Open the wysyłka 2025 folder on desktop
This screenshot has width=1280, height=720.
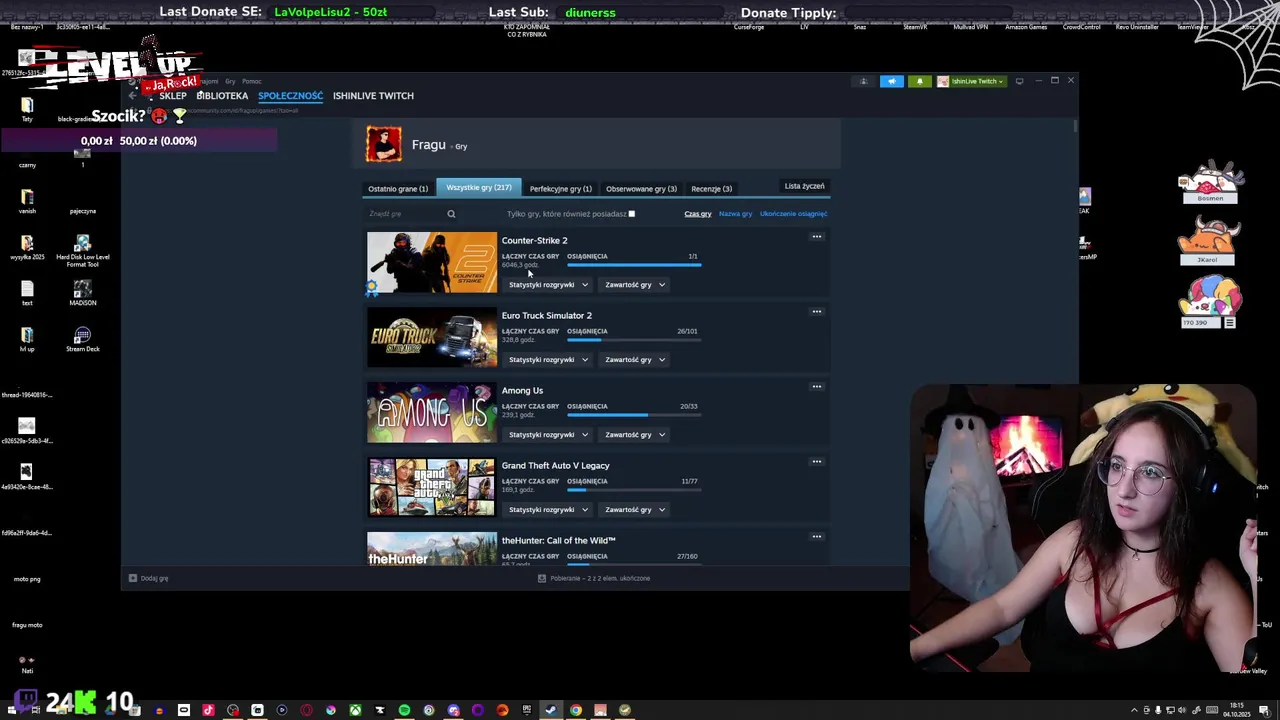27,247
